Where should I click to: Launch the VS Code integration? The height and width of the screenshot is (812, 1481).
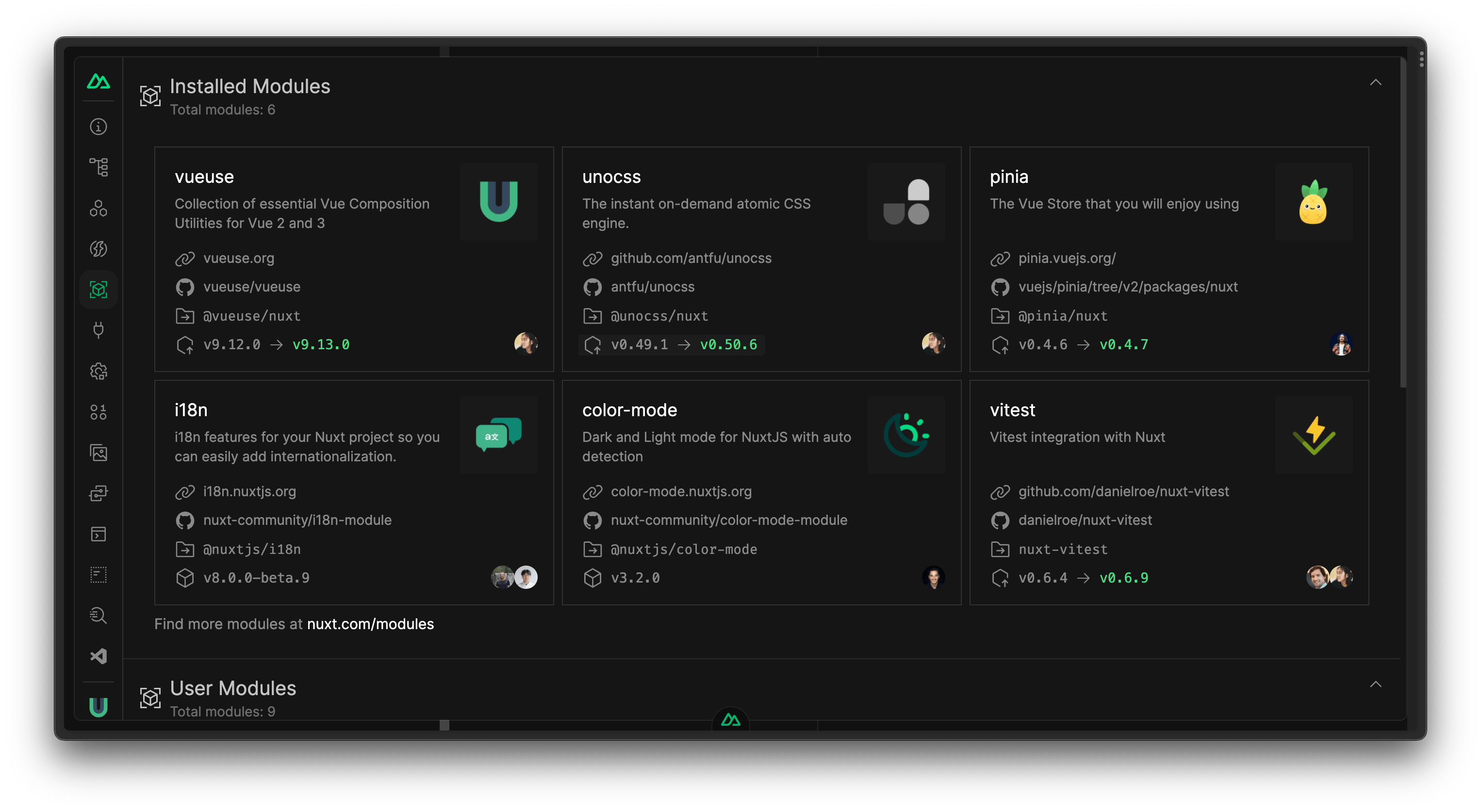[99, 656]
